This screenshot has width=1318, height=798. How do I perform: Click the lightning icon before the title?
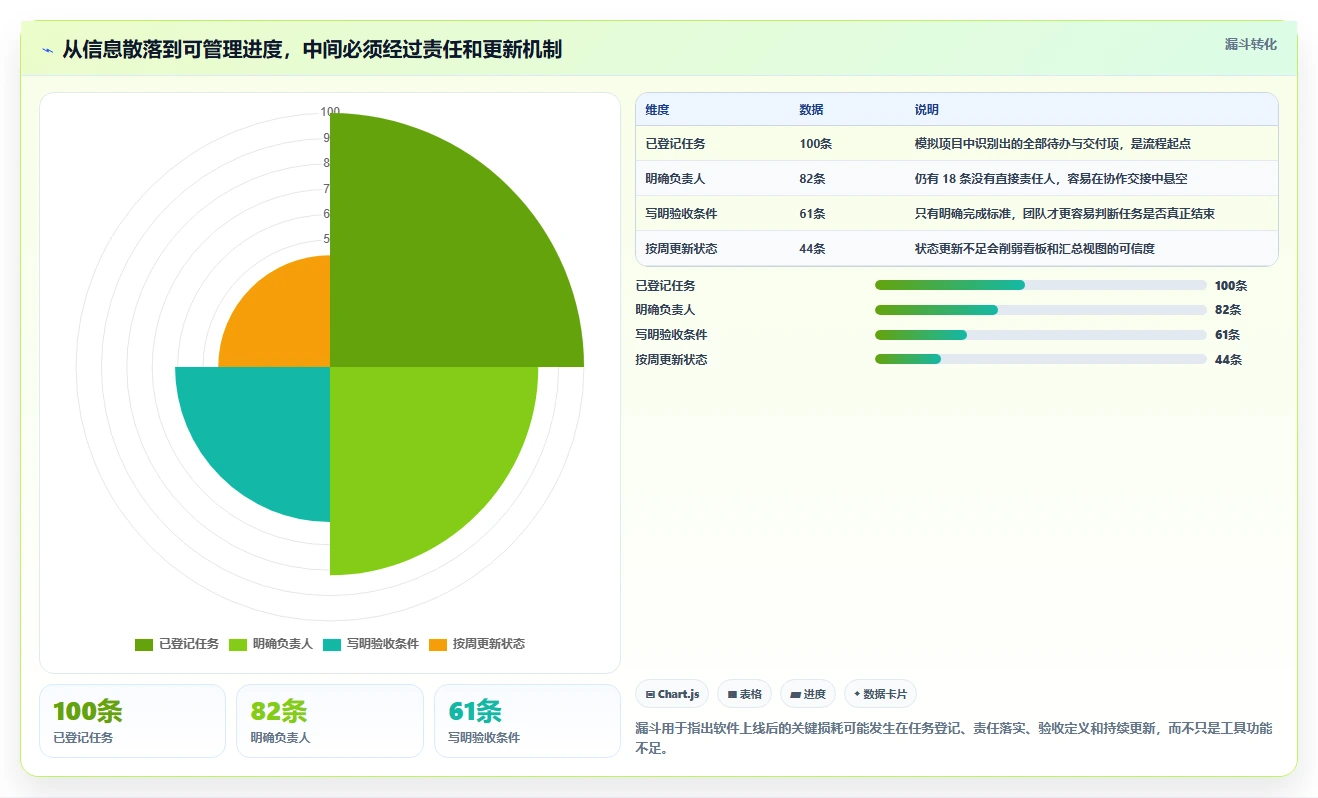[x=47, y=50]
